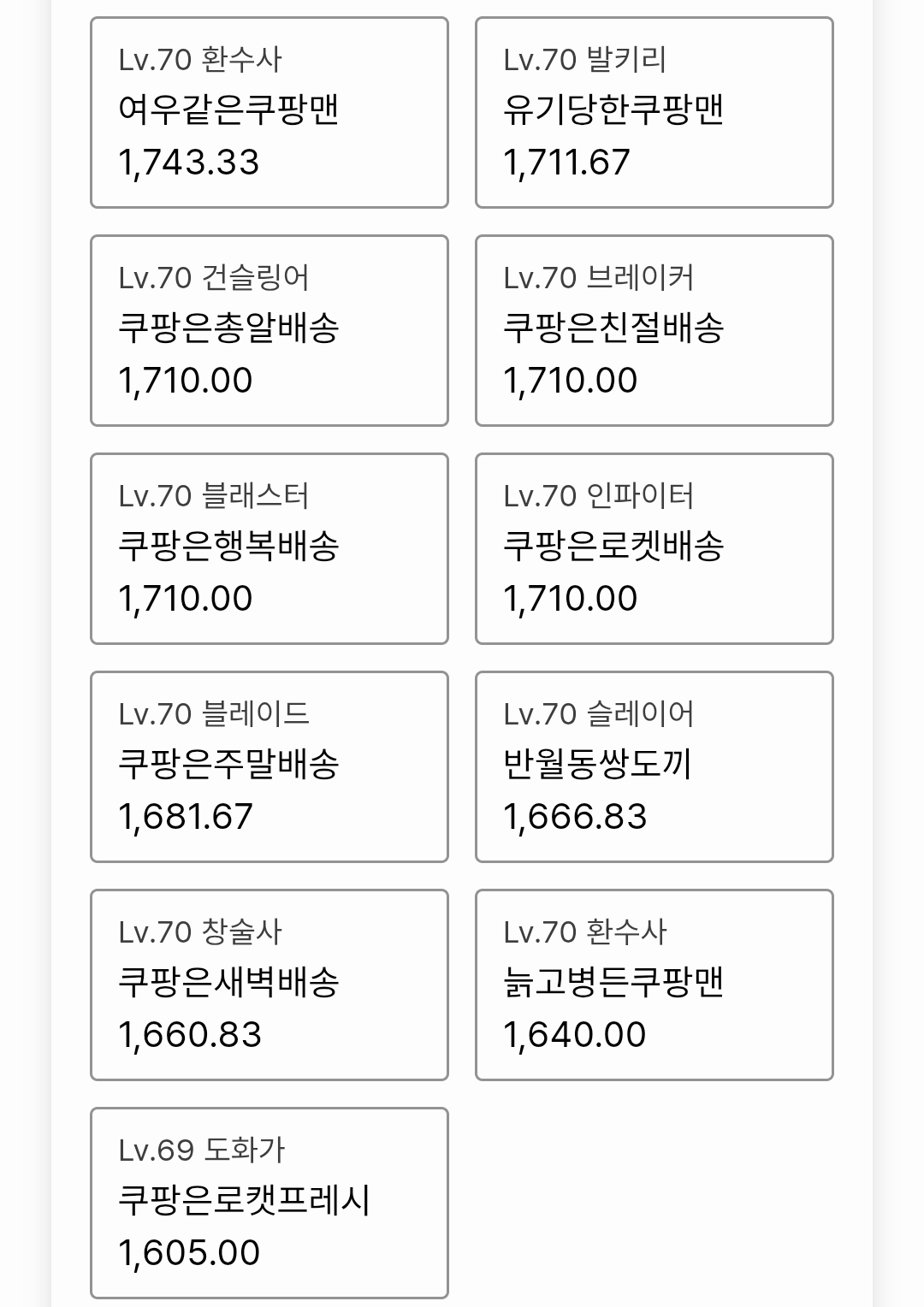Open the 쿠팡은주말배송 character name
The width and height of the screenshot is (924, 1307).
point(228,764)
